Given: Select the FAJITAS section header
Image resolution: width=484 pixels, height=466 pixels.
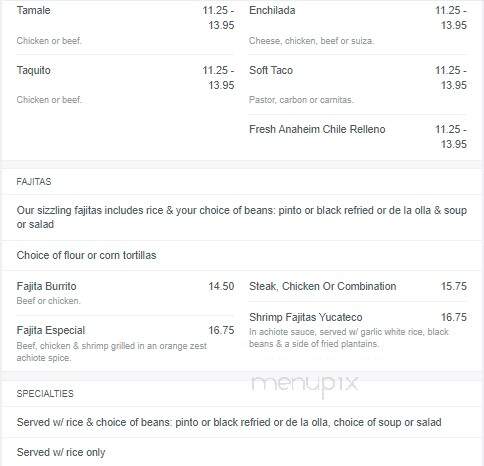Looking at the screenshot, I should pyautogui.click(x=34, y=182).
